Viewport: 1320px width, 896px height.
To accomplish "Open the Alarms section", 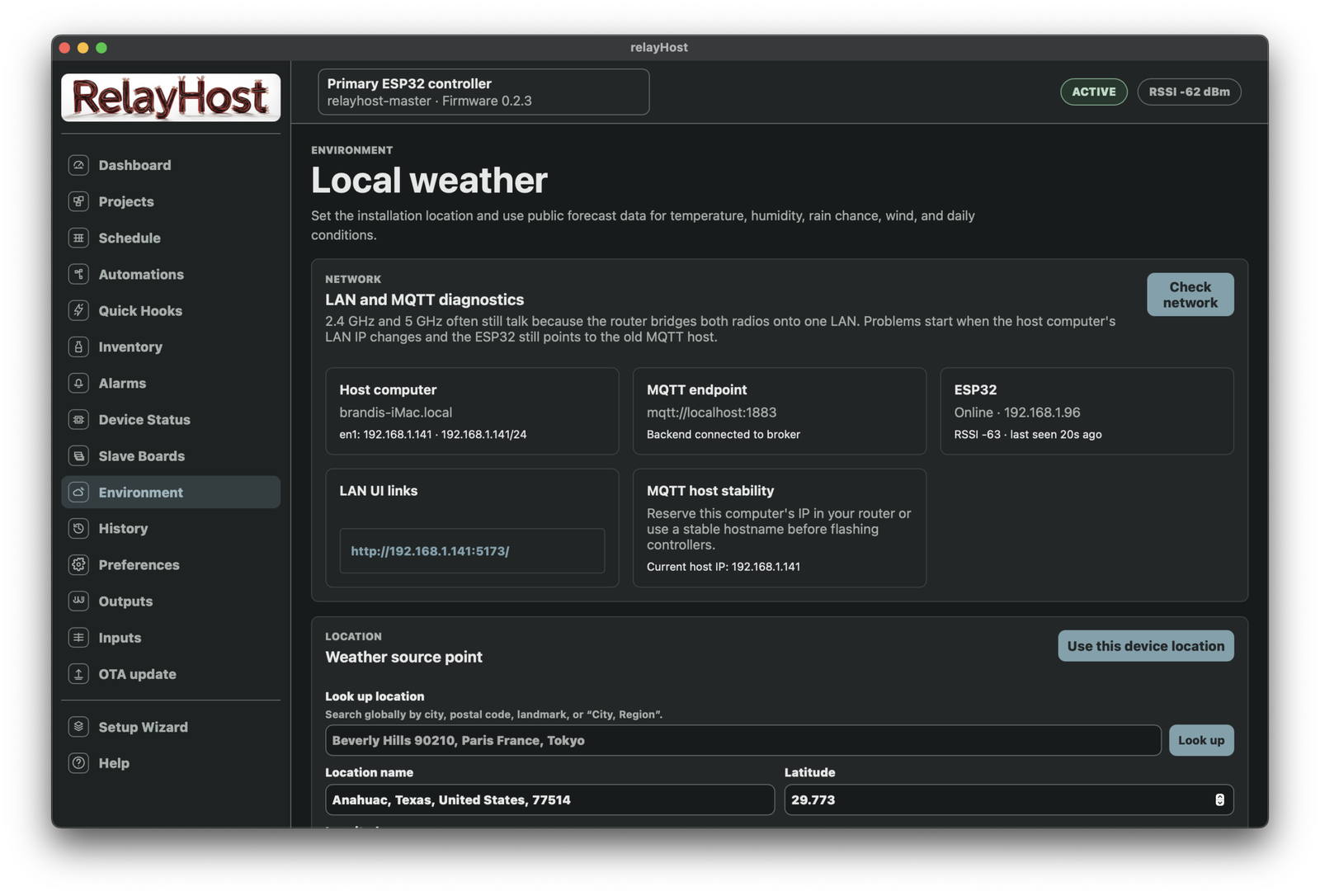I will pos(171,383).
